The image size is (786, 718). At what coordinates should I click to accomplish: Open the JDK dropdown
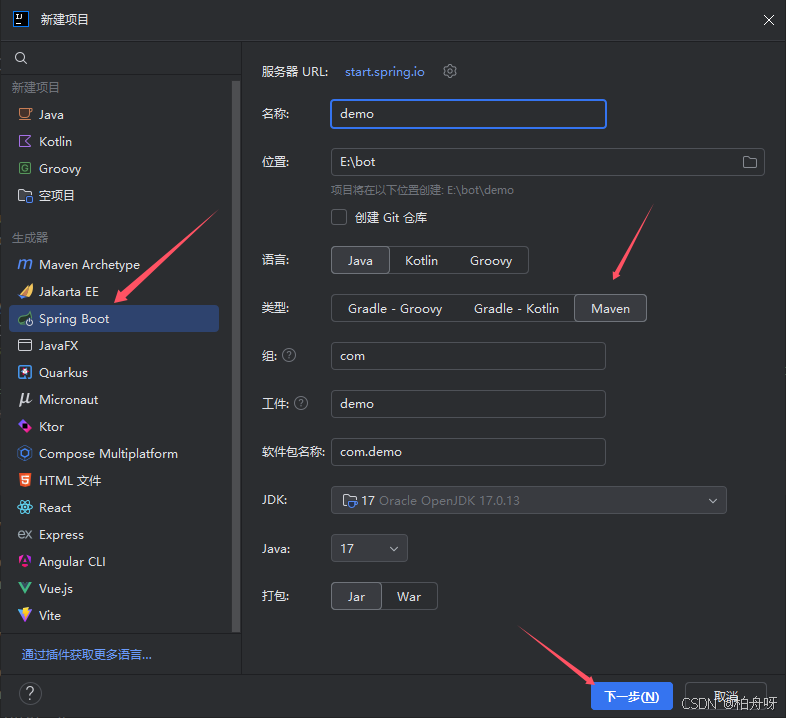pos(528,500)
